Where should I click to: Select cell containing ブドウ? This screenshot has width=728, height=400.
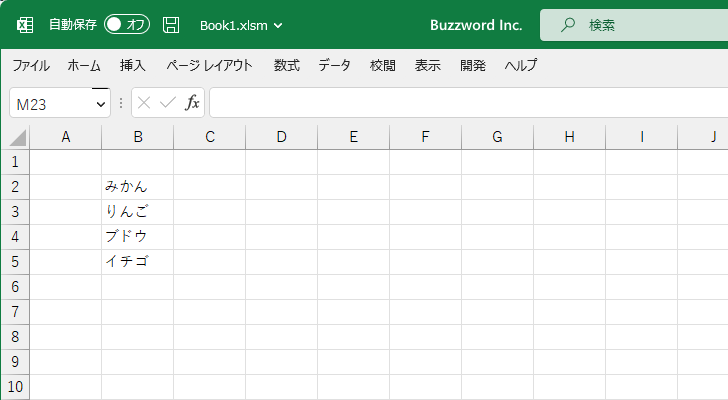click(137, 237)
